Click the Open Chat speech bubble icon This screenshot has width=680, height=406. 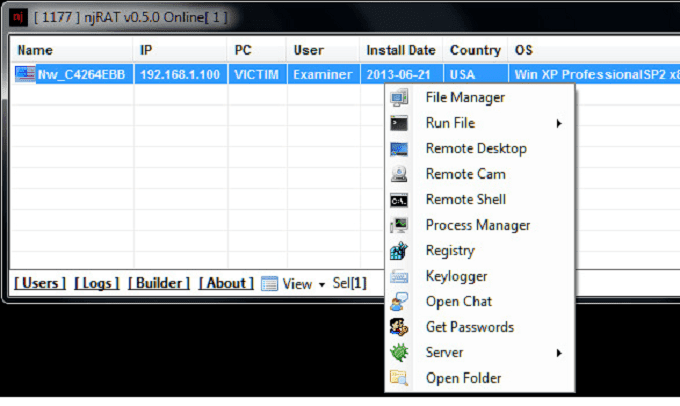(399, 301)
